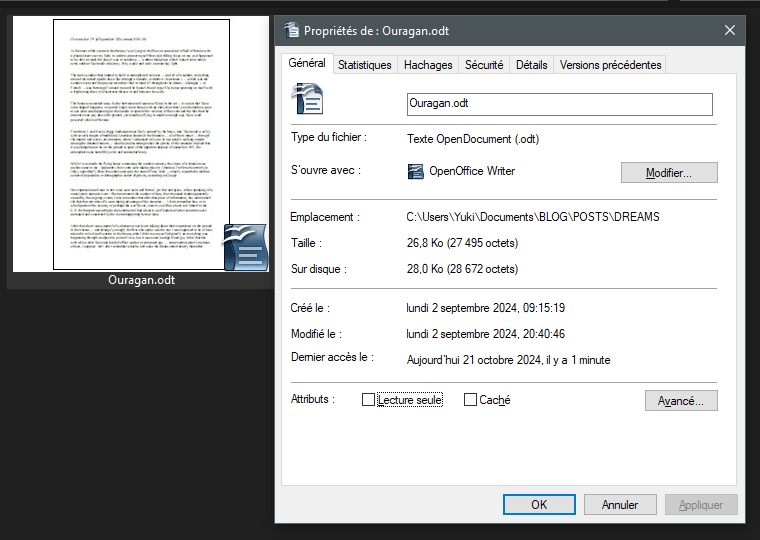Image resolution: width=760 pixels, height=540 pixels.
Task: Click the document icon in the title bar
Action: (291, 30)
